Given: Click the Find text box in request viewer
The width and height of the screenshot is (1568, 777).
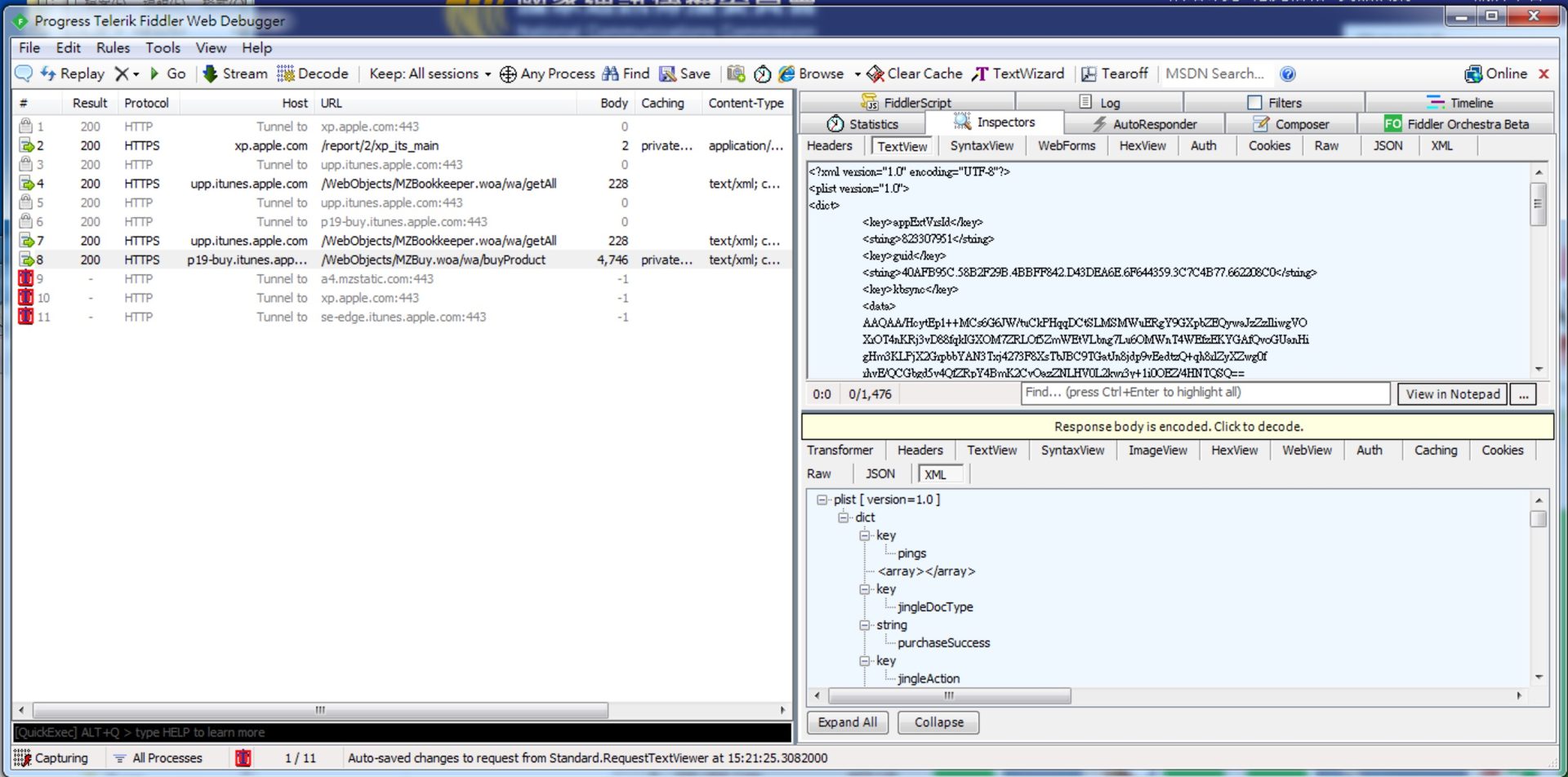Looking at the screenshot, I should pyautogui.click(x=1205, y=393).
